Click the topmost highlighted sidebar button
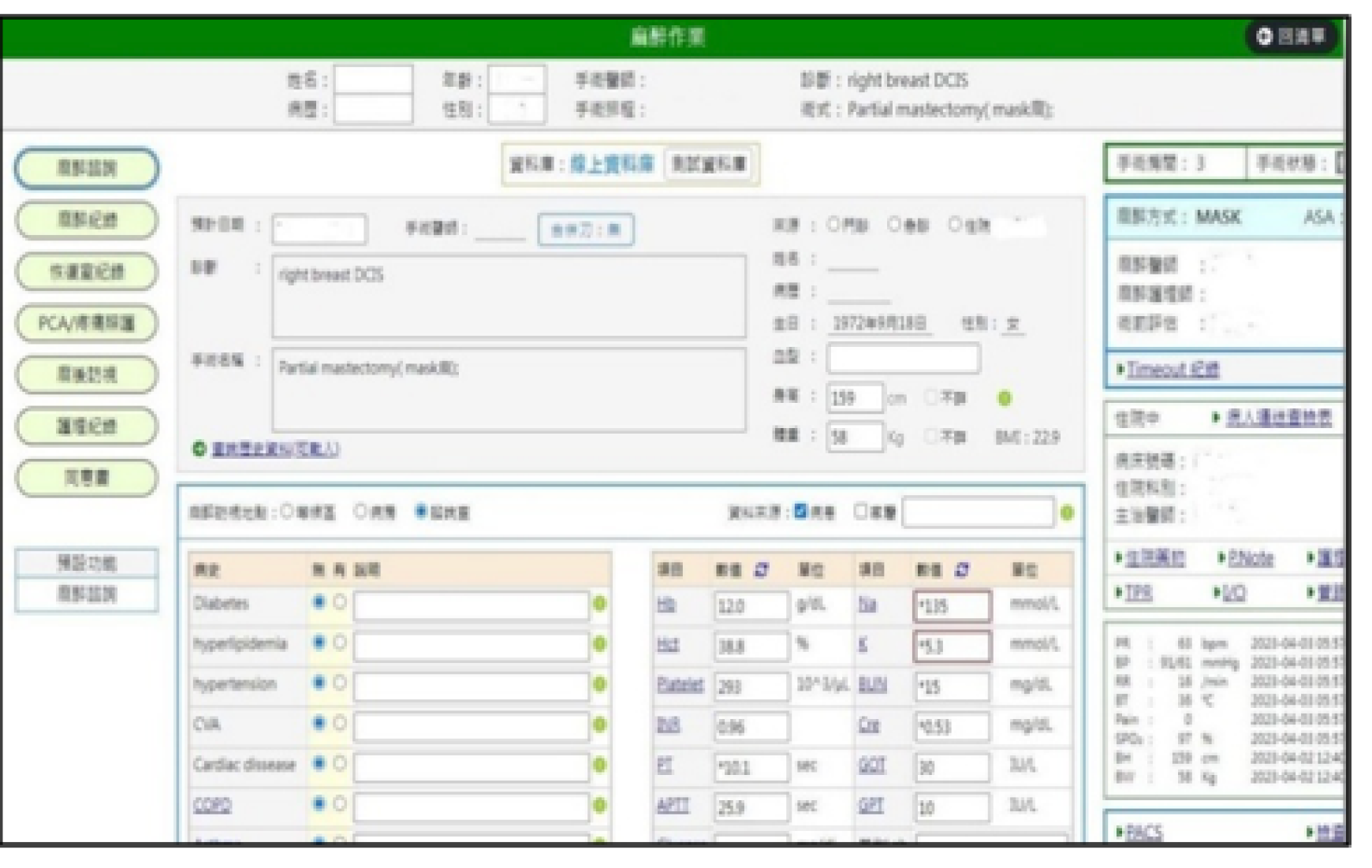1372x868 pixels. coord(87,168)
